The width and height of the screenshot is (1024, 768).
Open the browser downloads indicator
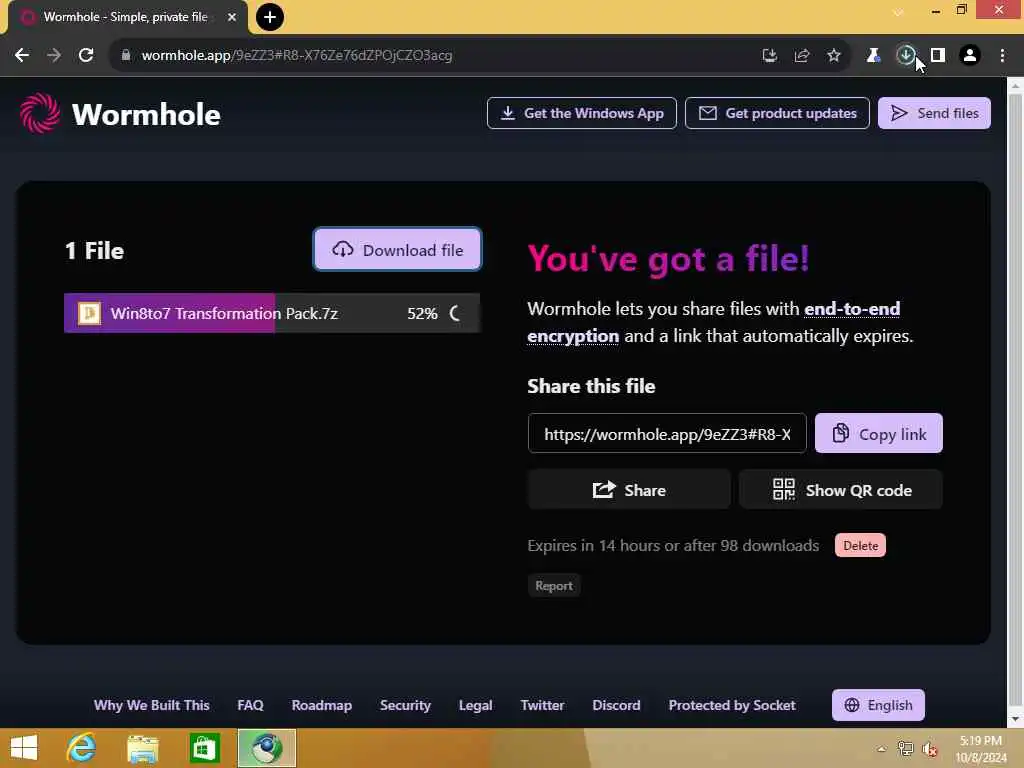905,56
